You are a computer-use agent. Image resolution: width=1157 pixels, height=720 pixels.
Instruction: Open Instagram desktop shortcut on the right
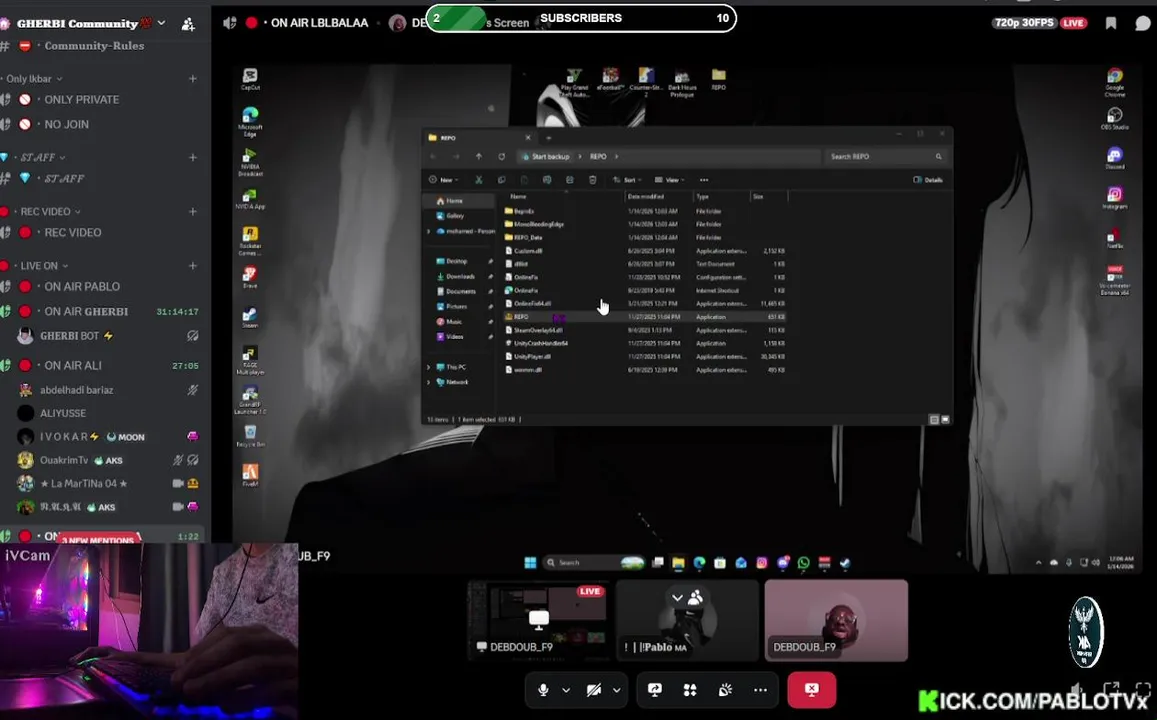[1115, 198]
